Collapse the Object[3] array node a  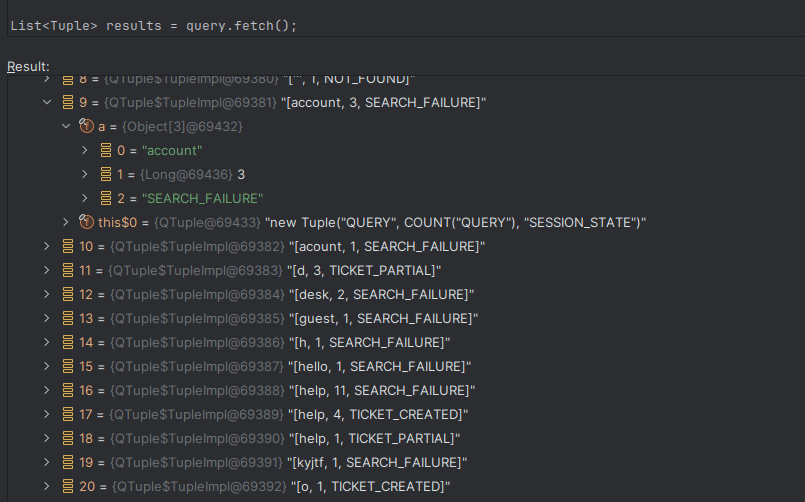[x=66, y=126]
